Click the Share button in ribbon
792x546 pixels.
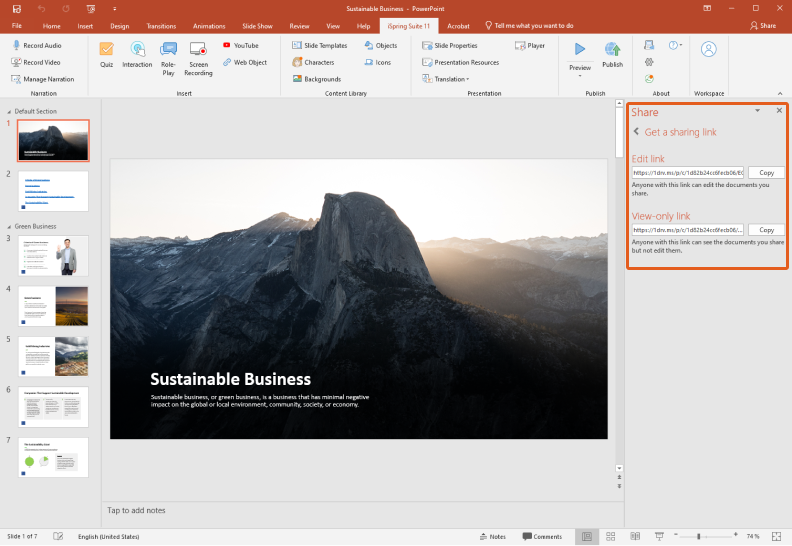point(763,26)
